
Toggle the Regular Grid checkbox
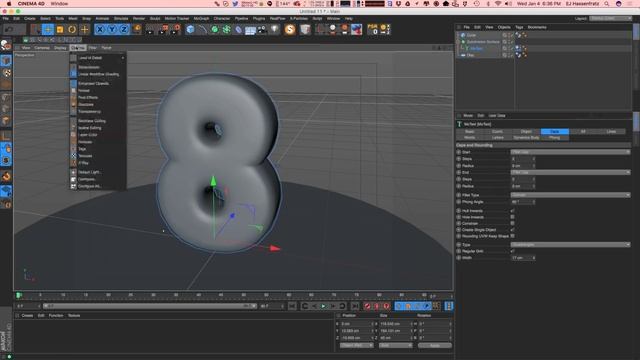coord(513,251)
